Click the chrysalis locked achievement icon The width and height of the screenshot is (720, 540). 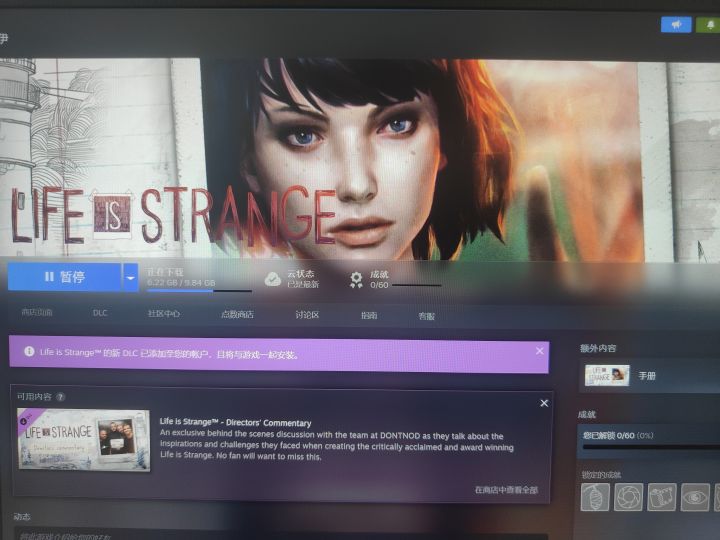point(595,496)
